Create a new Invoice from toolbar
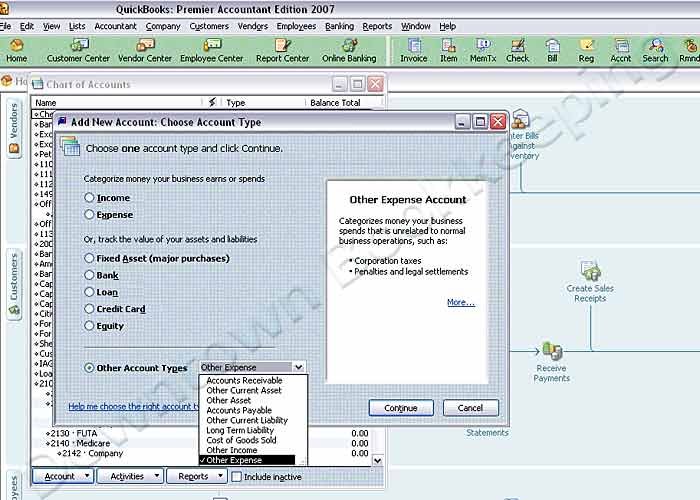700x500 pixels. pos(413,50)
